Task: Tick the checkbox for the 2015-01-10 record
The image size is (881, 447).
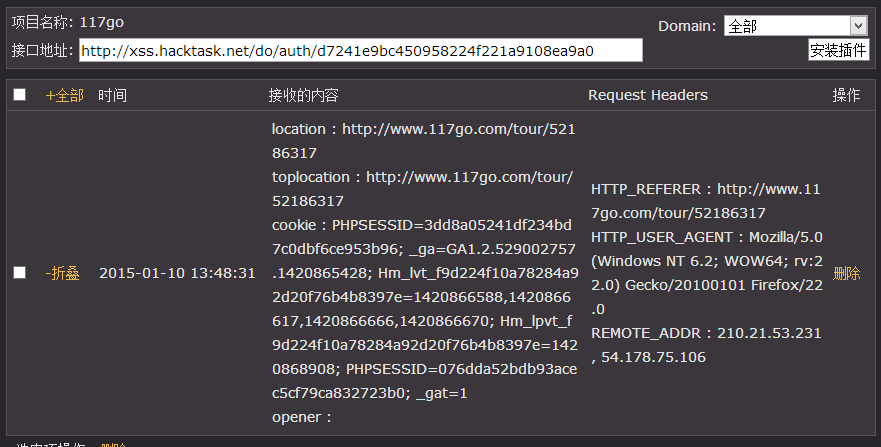Action: point(20,272)
